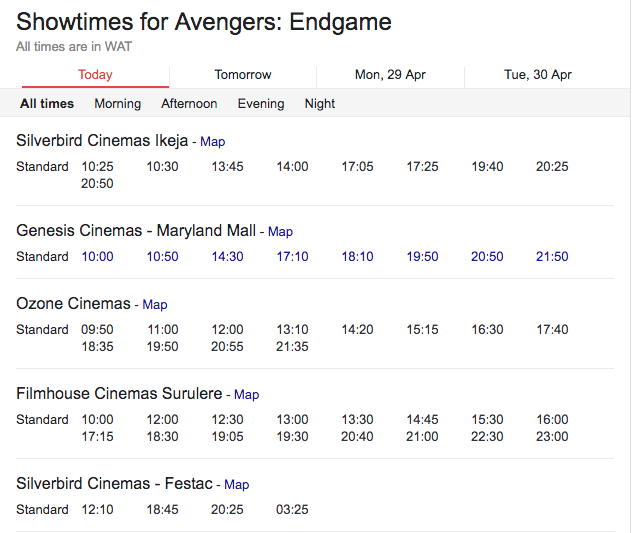Select the 17:10 Genesis Cinemas showtime
This screenshot has height=533, width=640.
[x=293, y=257]
